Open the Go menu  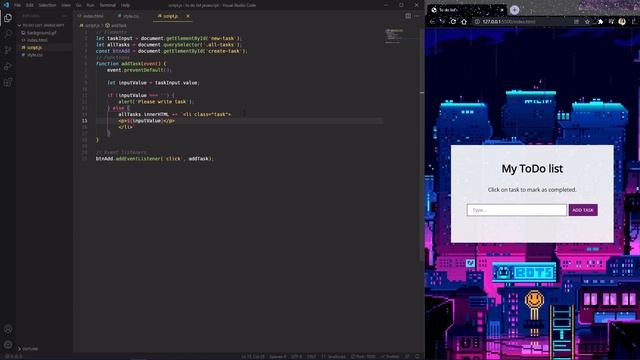click(78, 5)
